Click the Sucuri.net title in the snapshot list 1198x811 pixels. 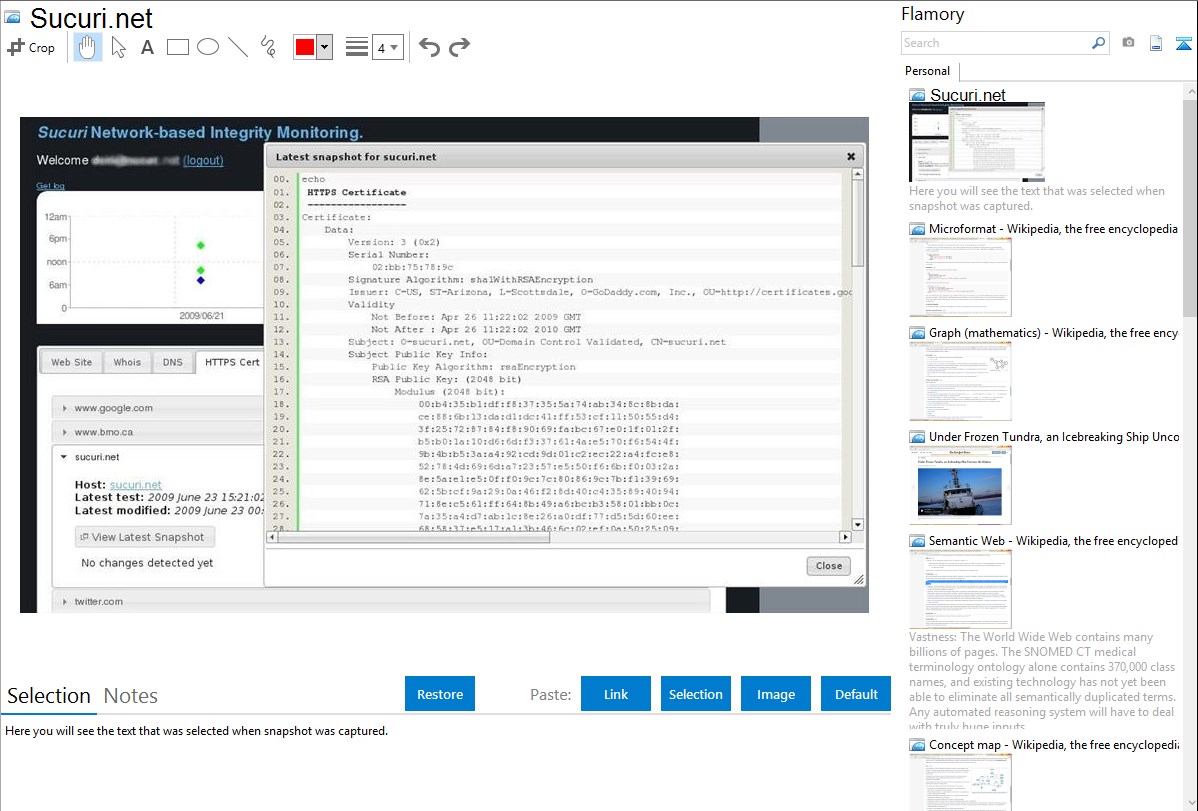pos(967,95)
